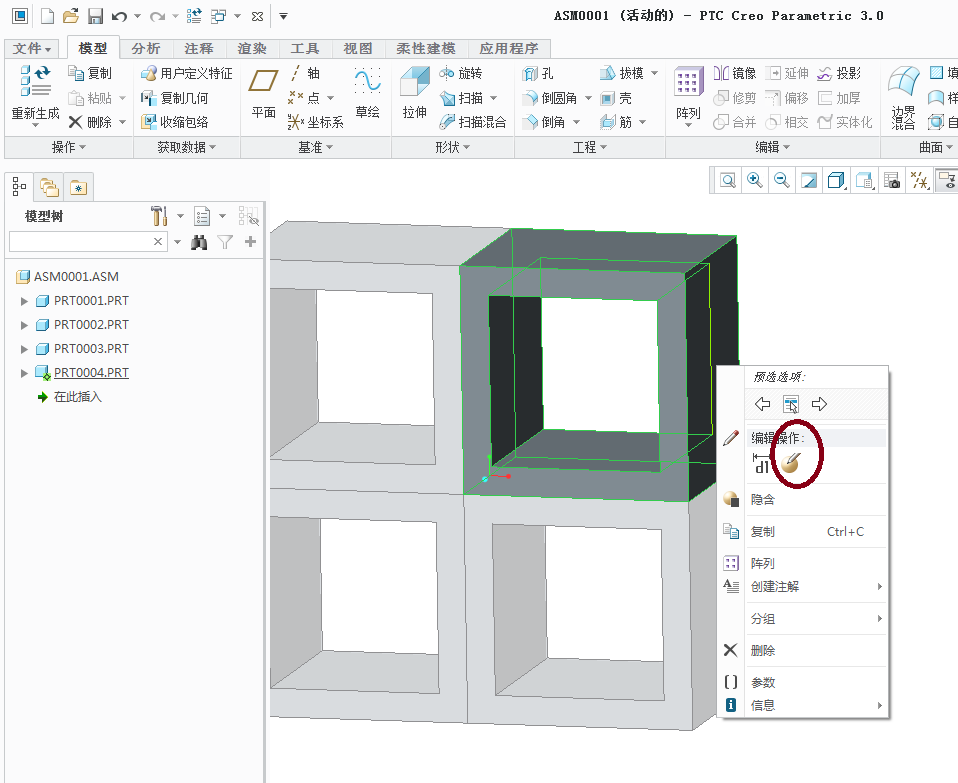Click the 坐标系 coordinate system tool
Viewport: 958px width, 783px height.
point(316,122)
